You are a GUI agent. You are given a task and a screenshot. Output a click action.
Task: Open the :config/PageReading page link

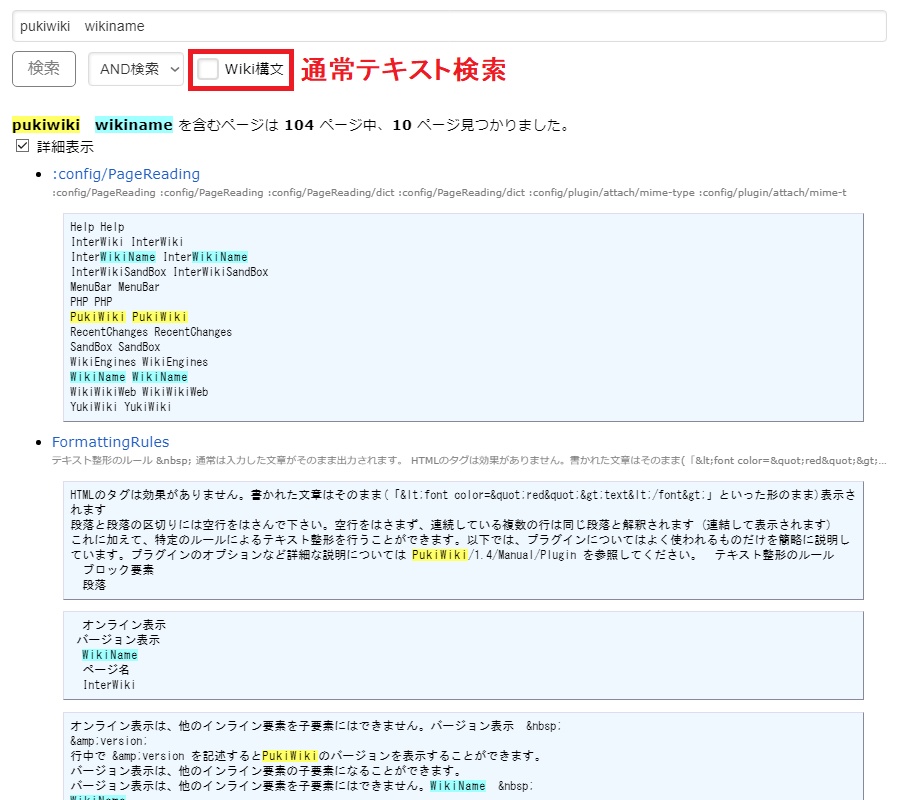point(125,172)
